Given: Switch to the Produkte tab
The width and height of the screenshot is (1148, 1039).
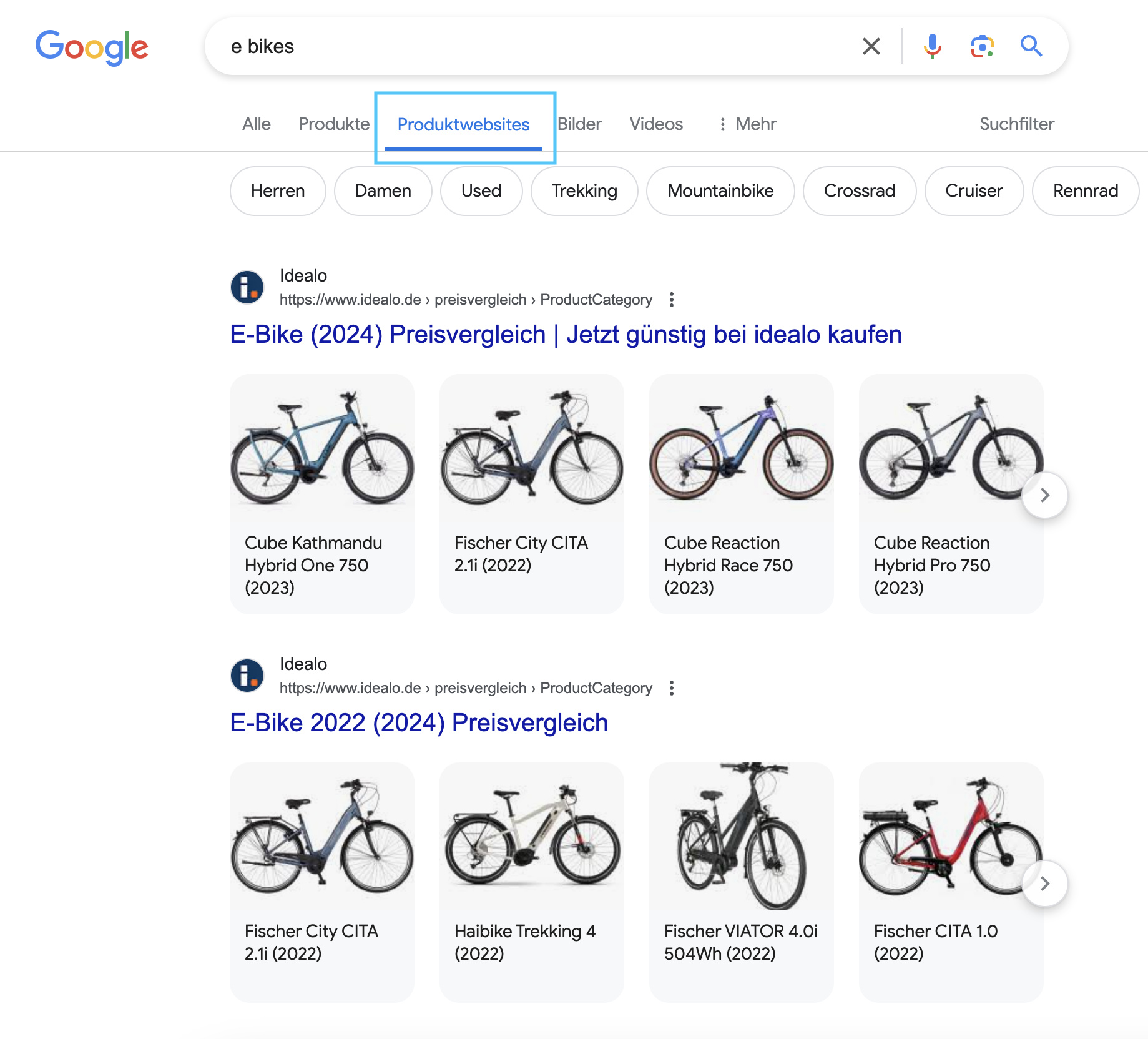Looking at the screenshot, I should pos(334,124).
